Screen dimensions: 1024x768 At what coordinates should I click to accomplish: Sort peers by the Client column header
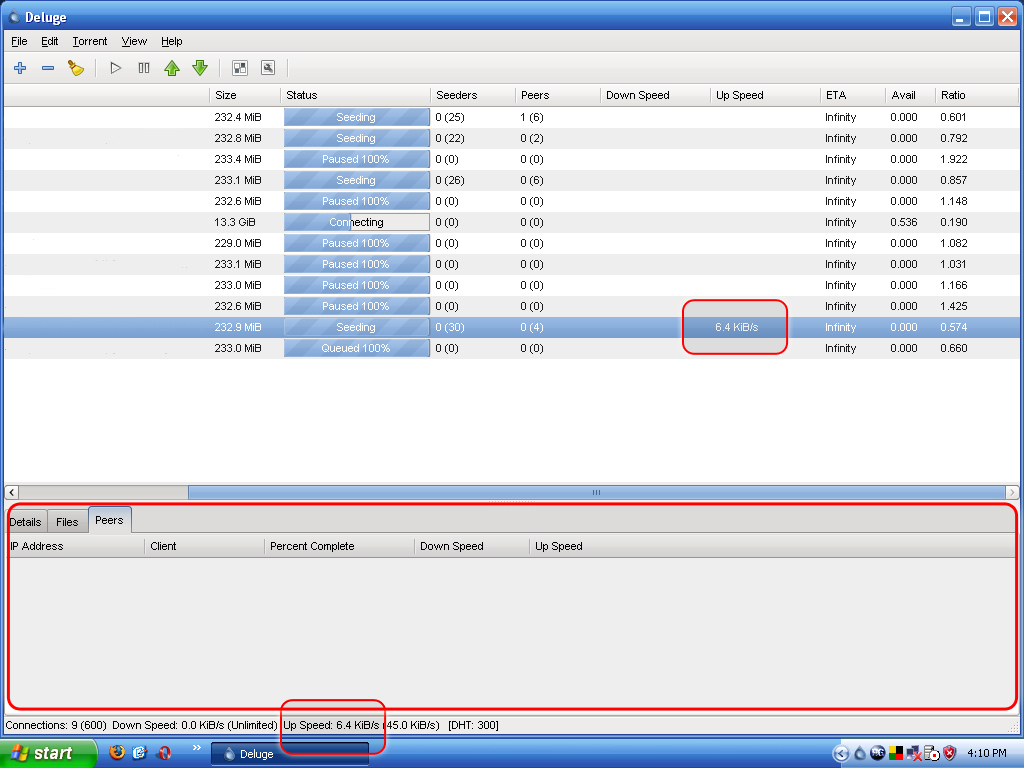(x=204, y=547)
